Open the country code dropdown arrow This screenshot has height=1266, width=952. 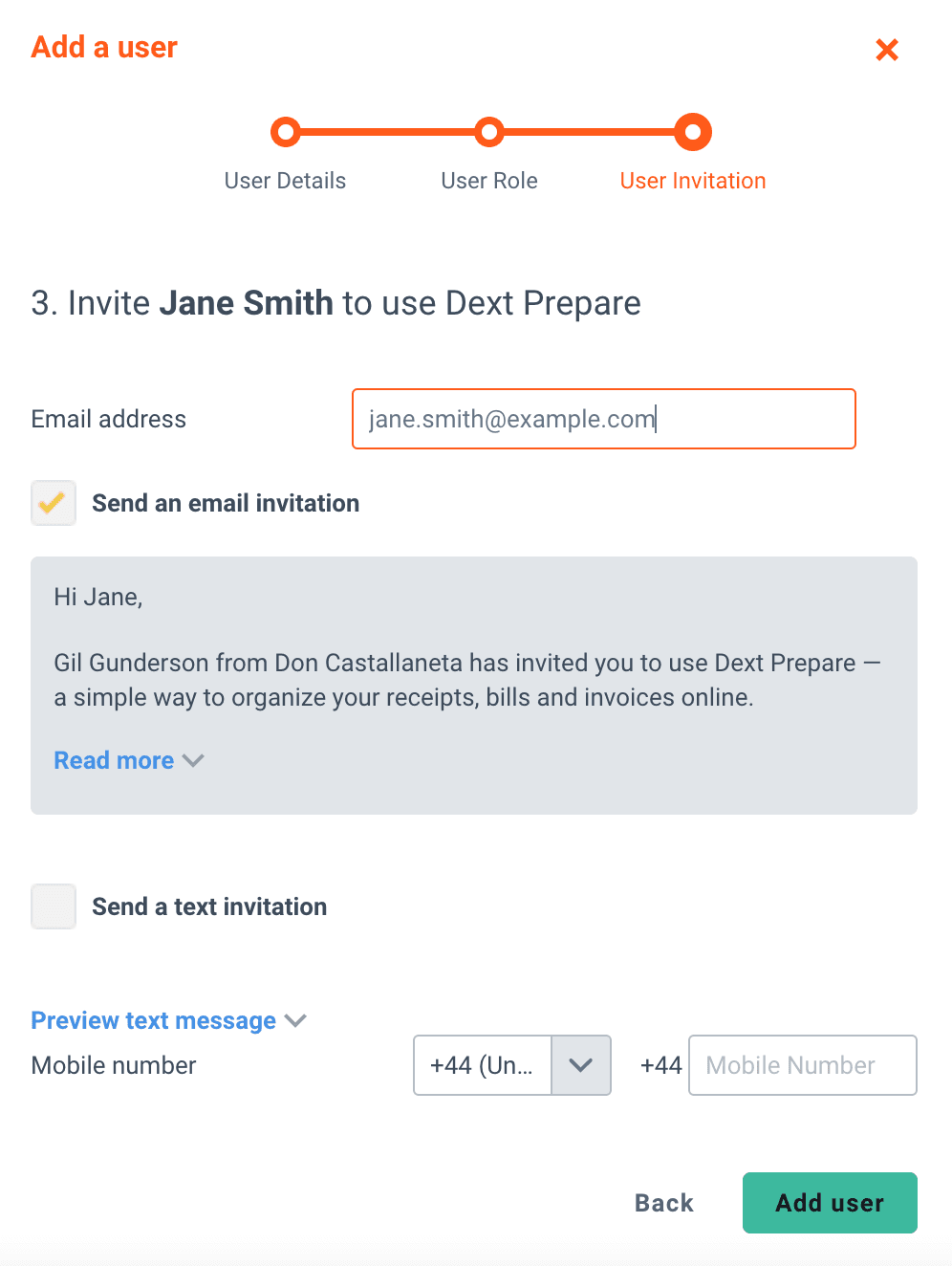click(x=581, y=1065)
